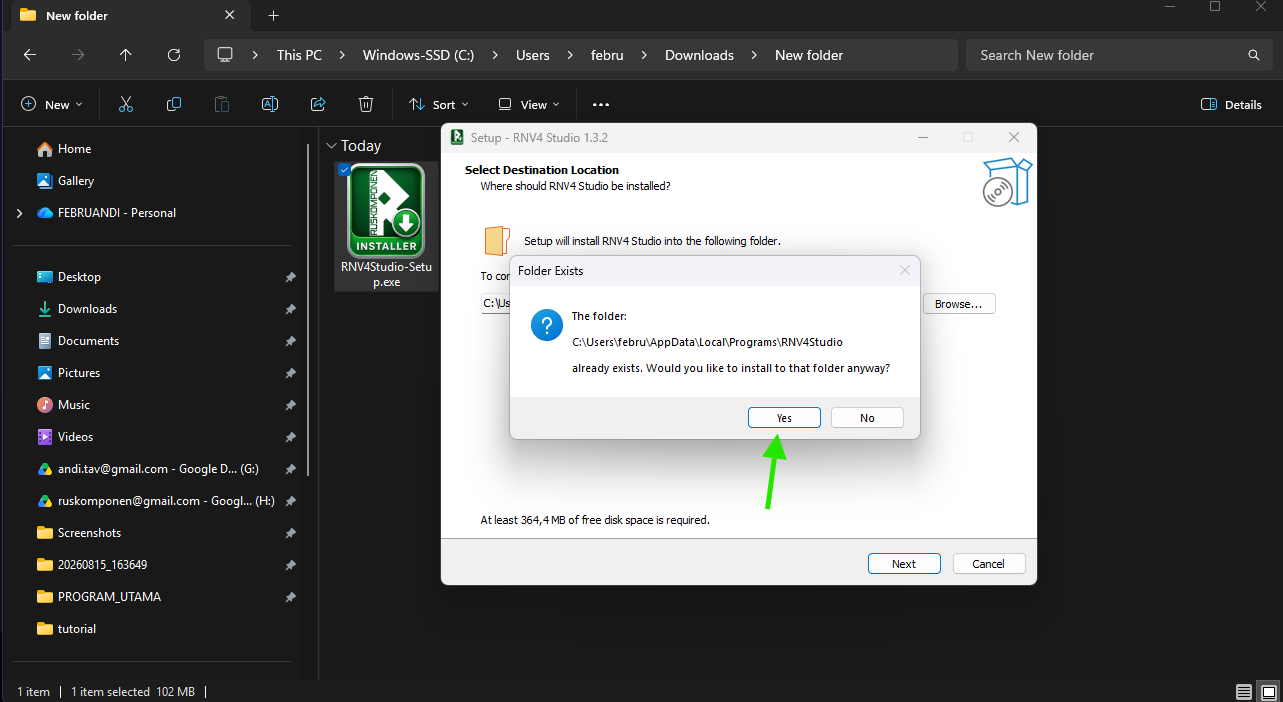Refresh the File Explorer view
Screen dimensions: 1283x702
[x=174, y=55]
